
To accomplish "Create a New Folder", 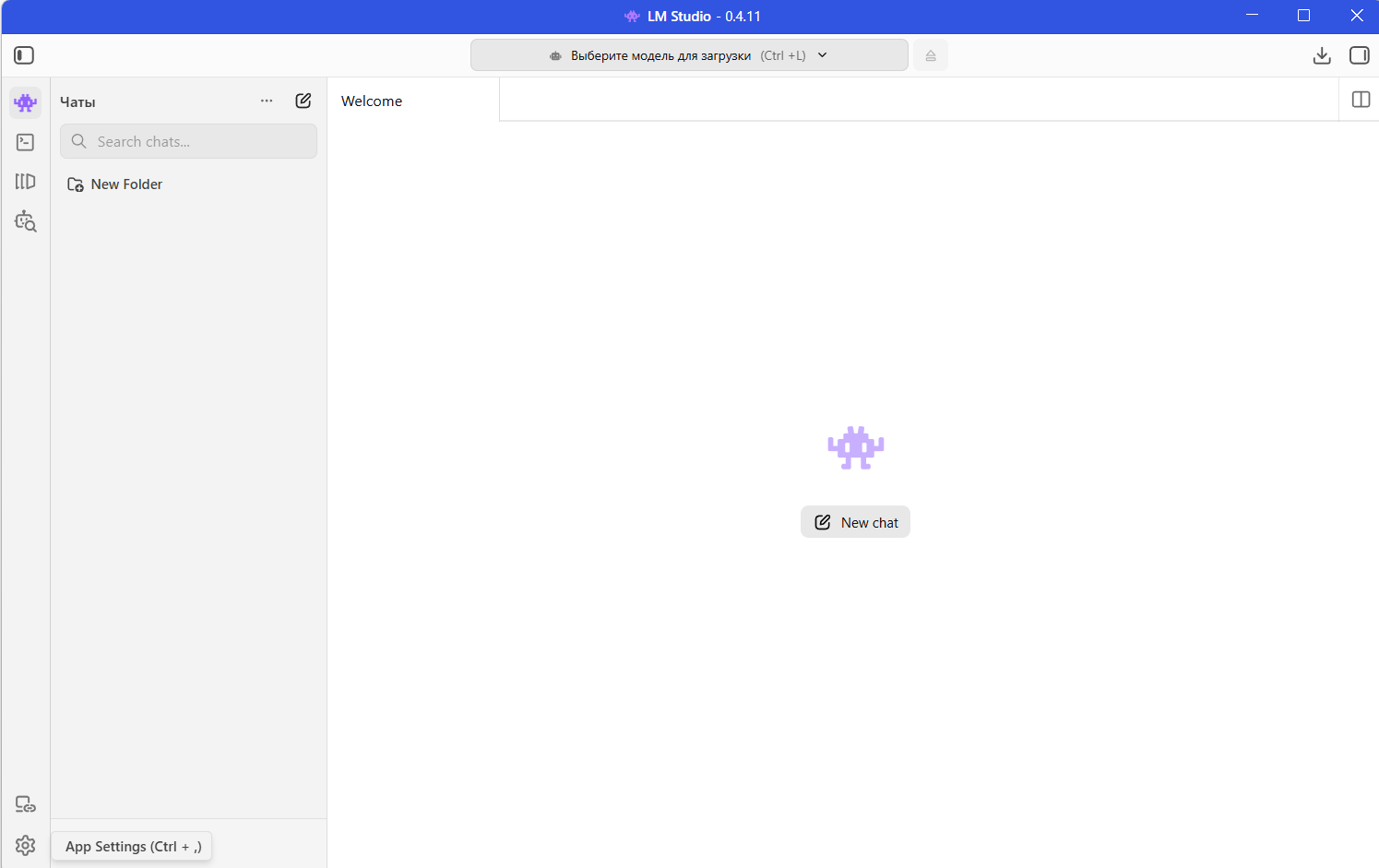I will 115,184.
